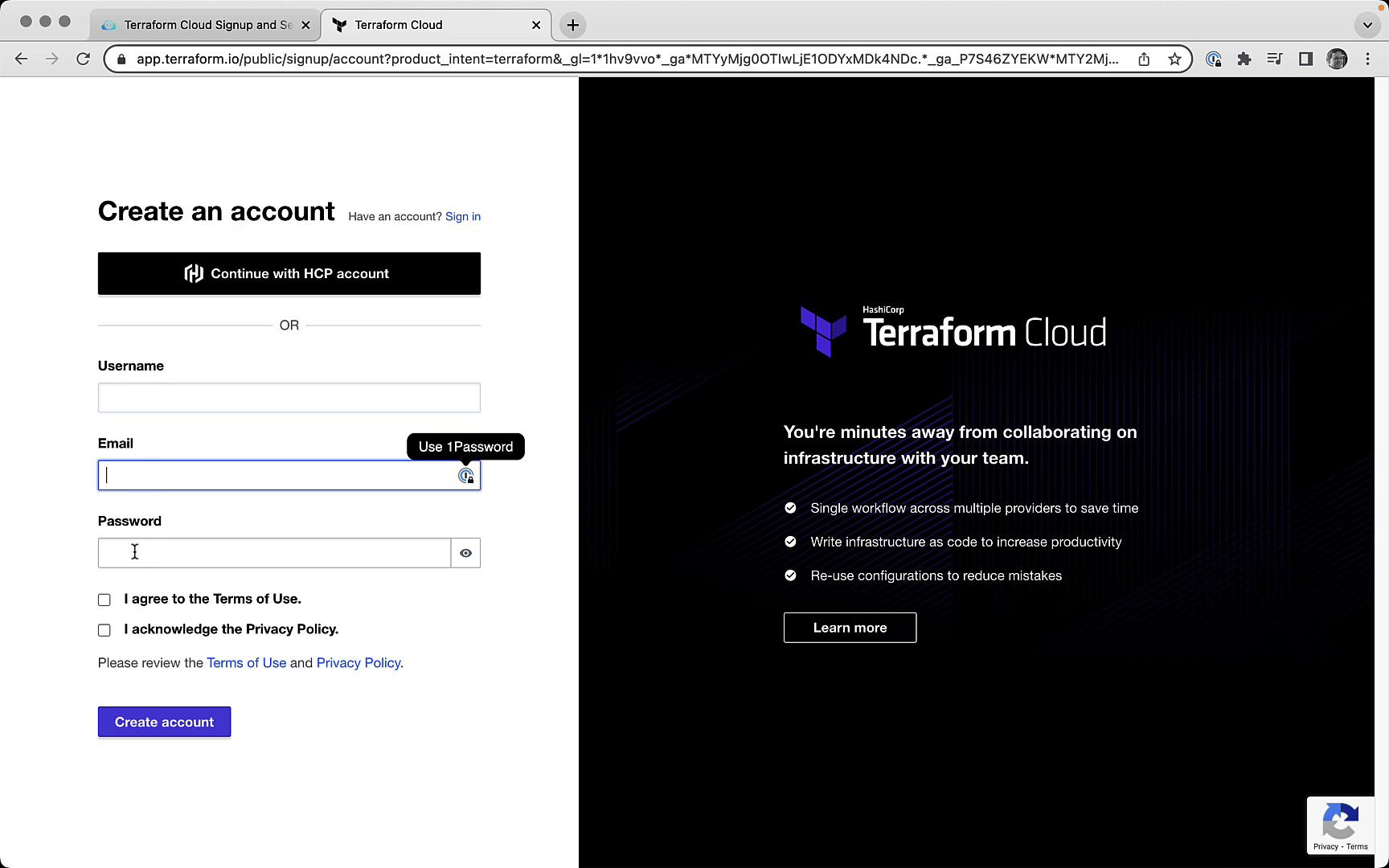1389x868 pixels.
Task: Click the Create account button
Action: [x=164, y=722]
